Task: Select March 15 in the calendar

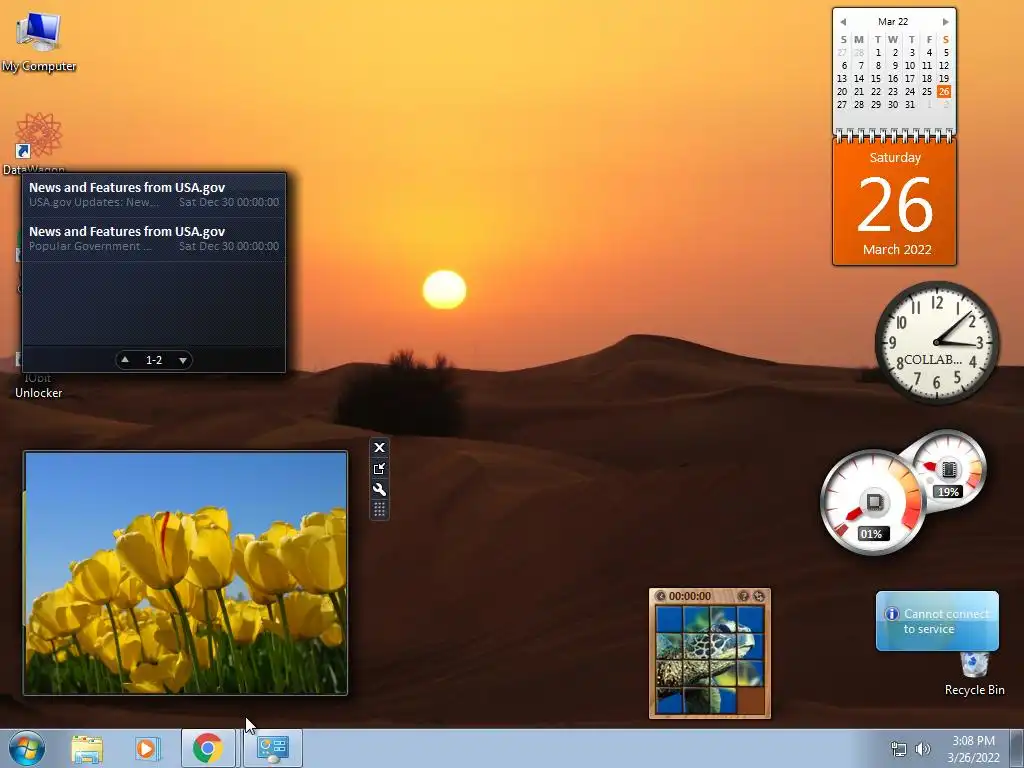Action: point(876,78)
